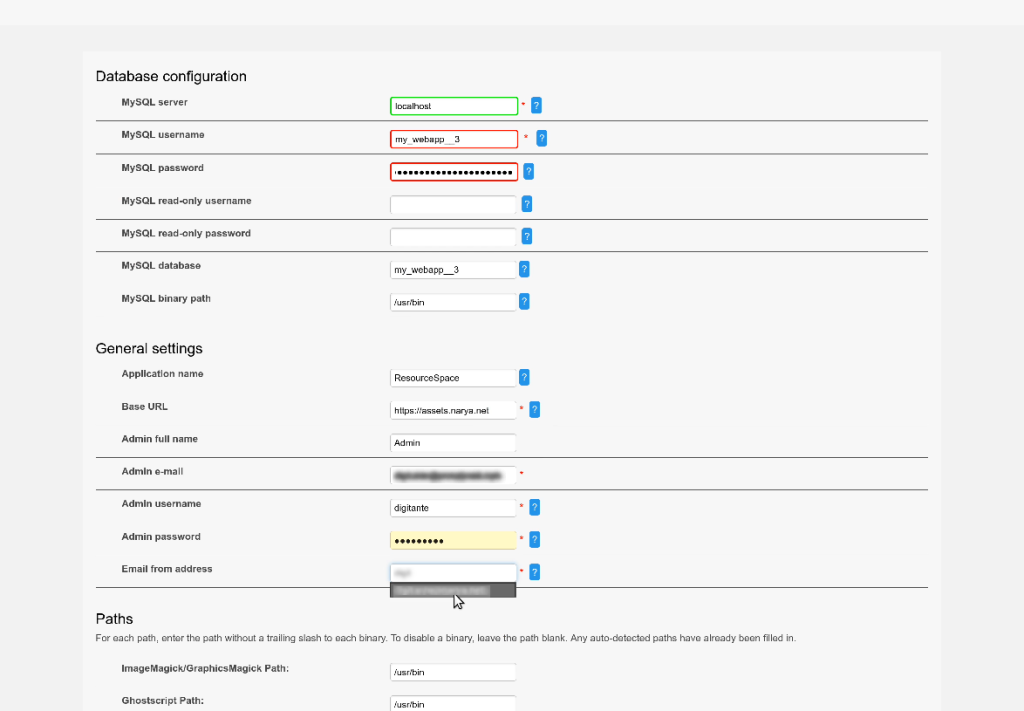Open help for the MySQL server setting
This screenshot has width=1024, height=711.
point(536,105)
